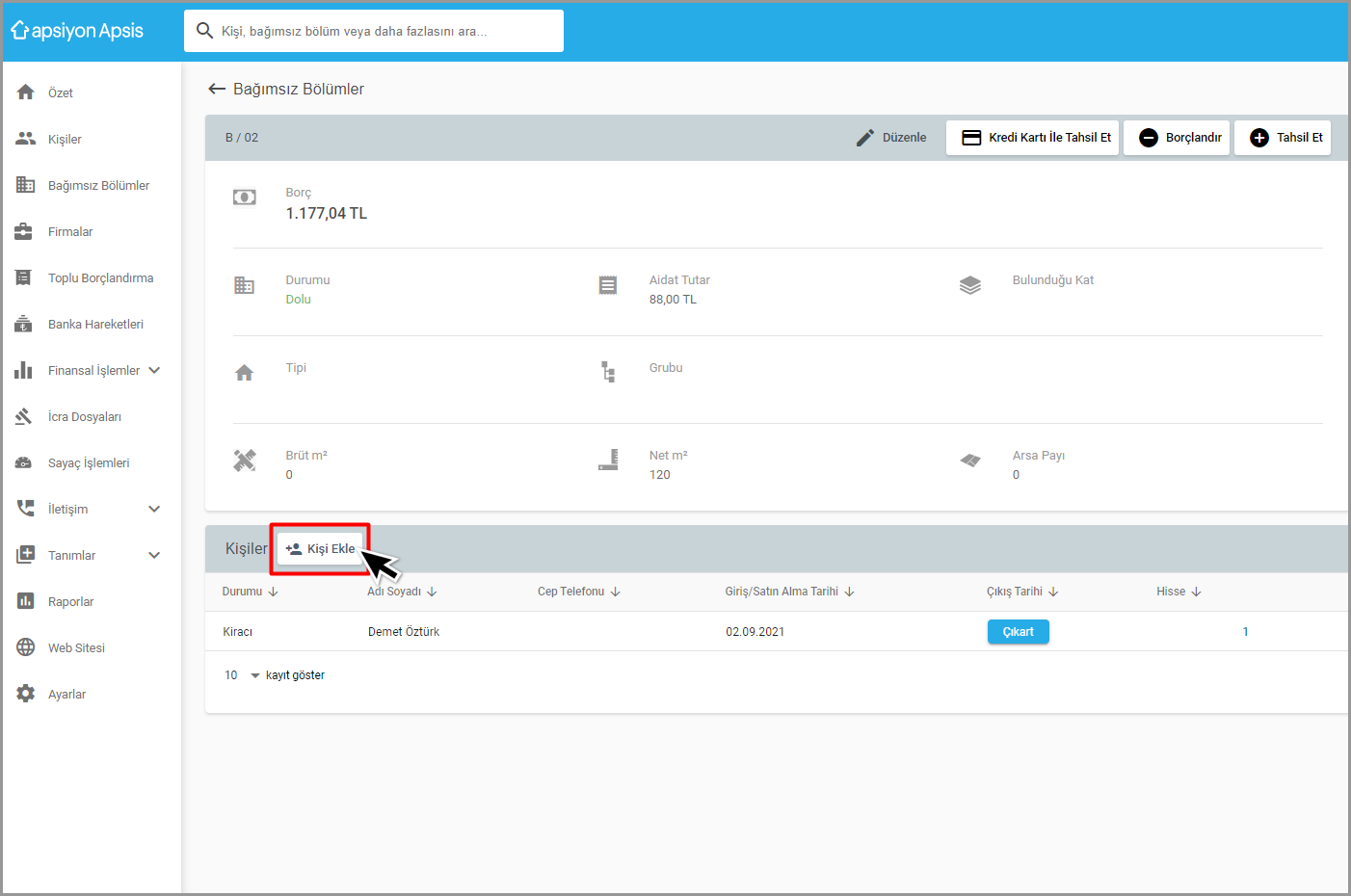Click Çıkart button for Demet Öztürk

(x=1019, y=632)
